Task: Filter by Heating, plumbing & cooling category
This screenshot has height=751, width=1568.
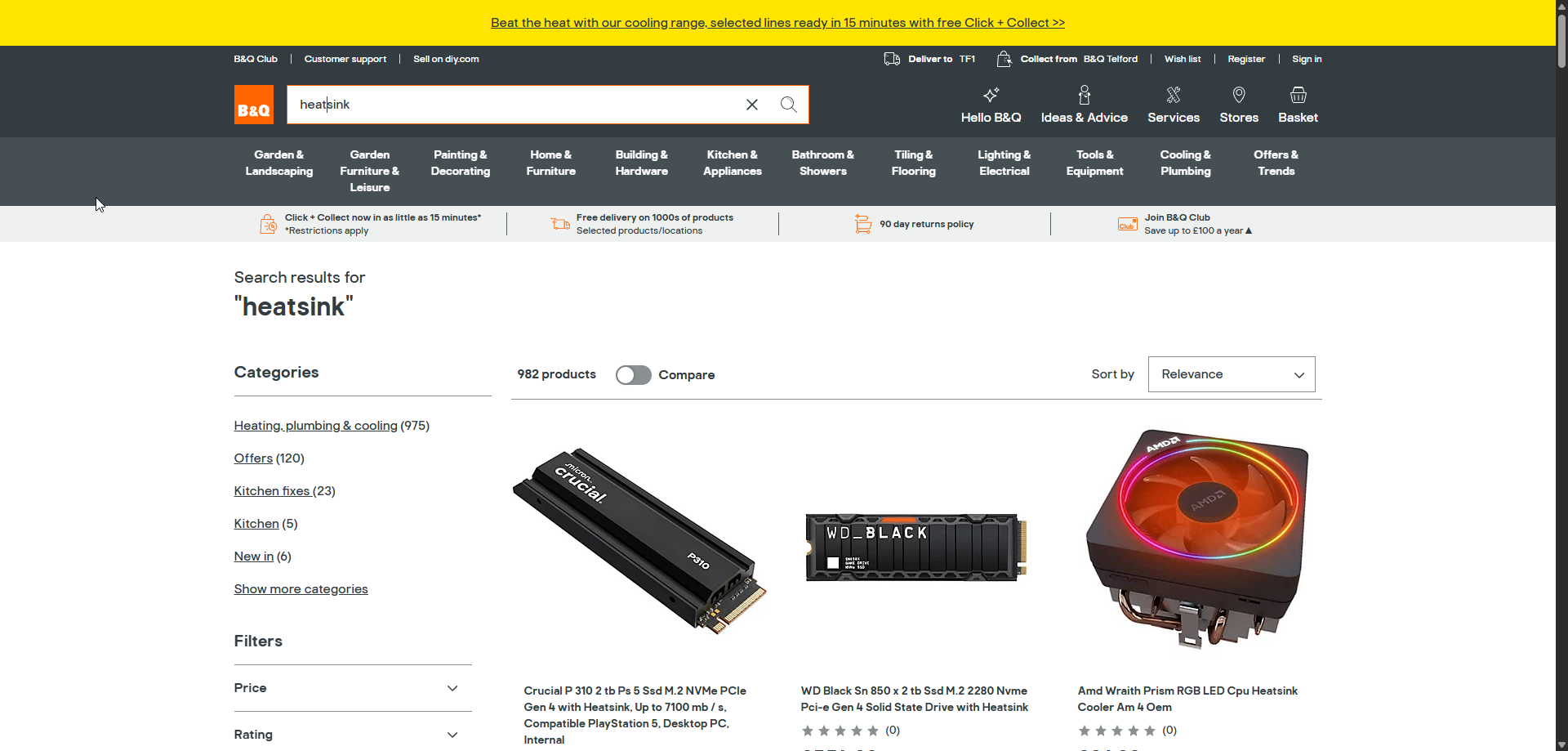Action: click(x=316, y=426)
